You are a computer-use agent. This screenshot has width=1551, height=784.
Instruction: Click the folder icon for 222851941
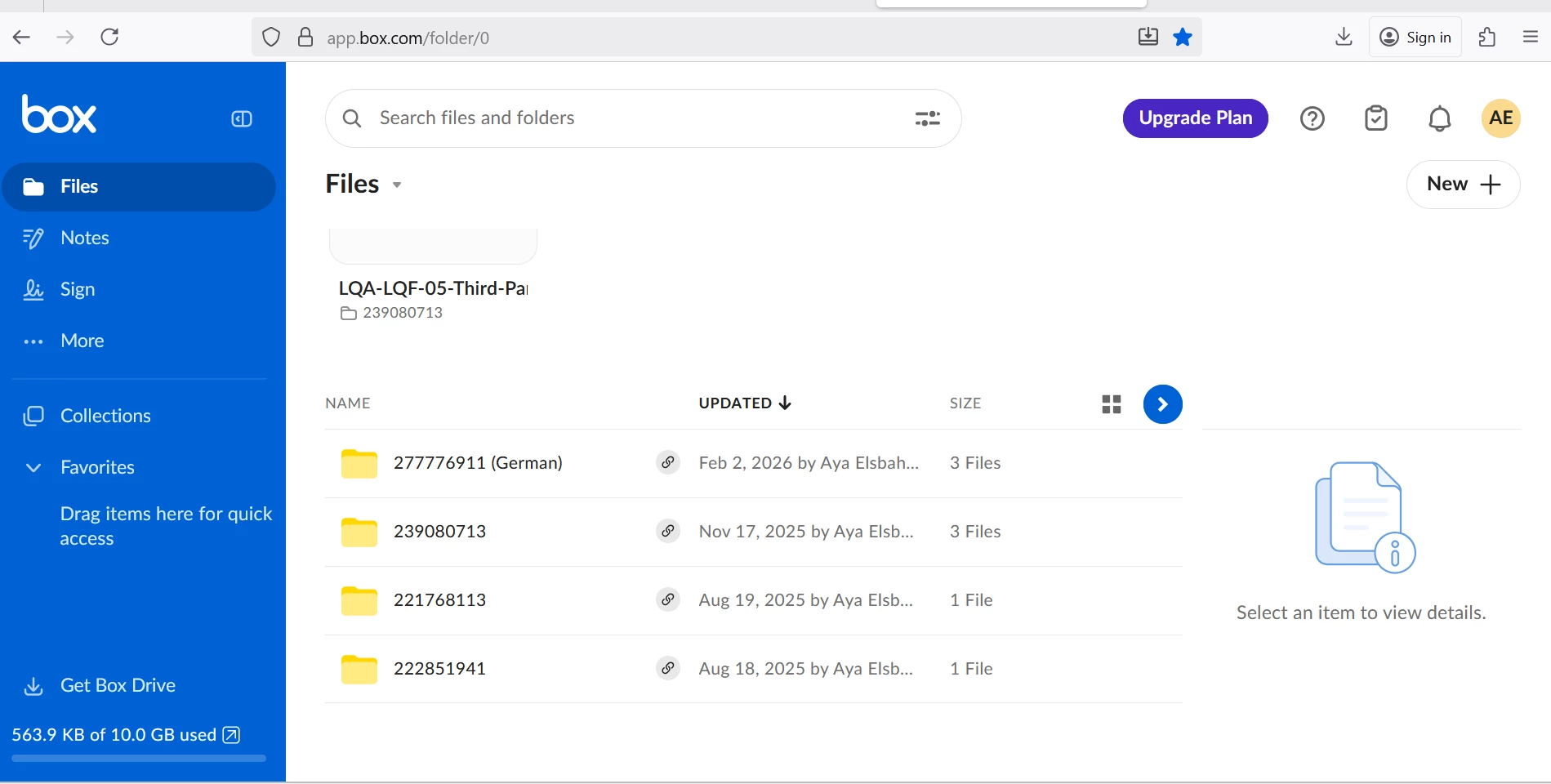pyautogui.click(x=359, y=669)
